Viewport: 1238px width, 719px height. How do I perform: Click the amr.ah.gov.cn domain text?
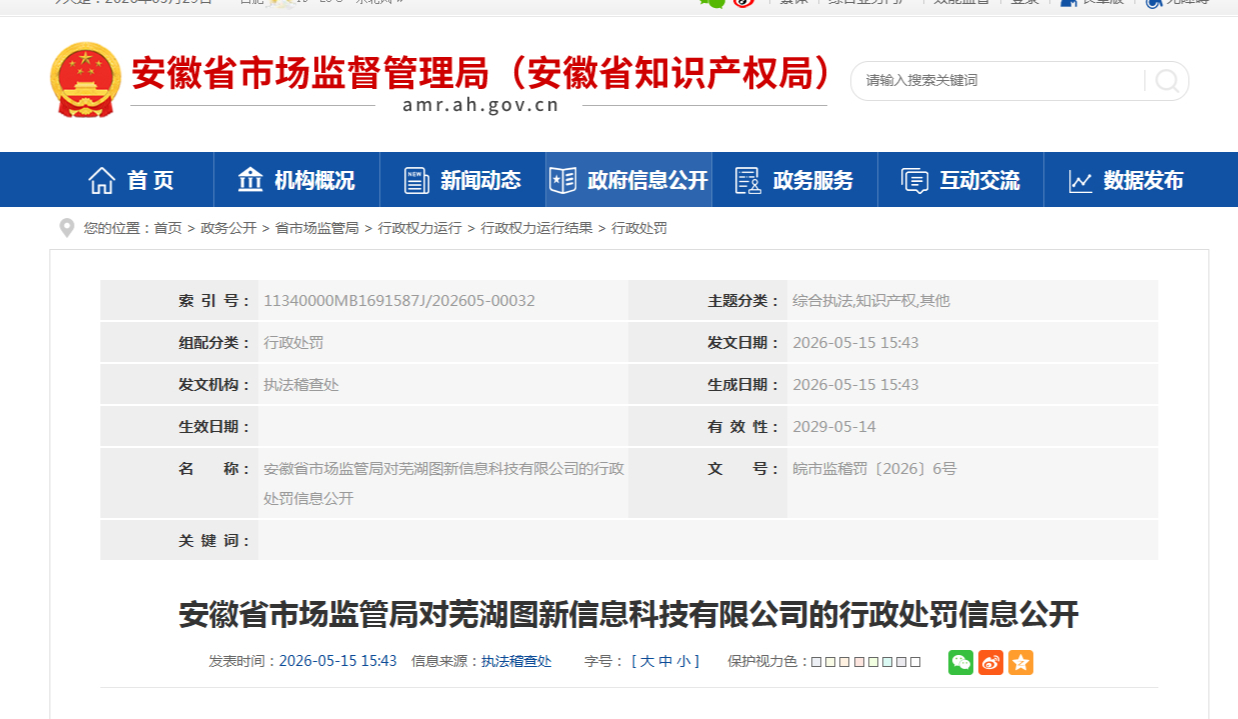(x=481, y=106)
